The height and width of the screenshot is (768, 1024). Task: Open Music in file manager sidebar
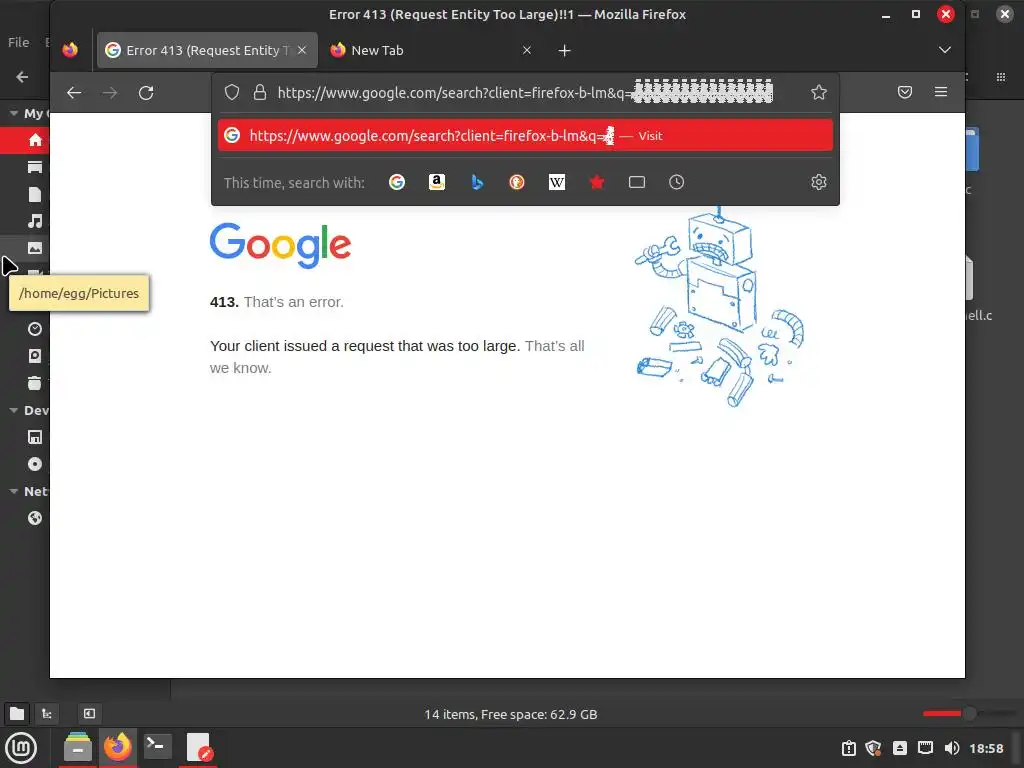[35, 221]
